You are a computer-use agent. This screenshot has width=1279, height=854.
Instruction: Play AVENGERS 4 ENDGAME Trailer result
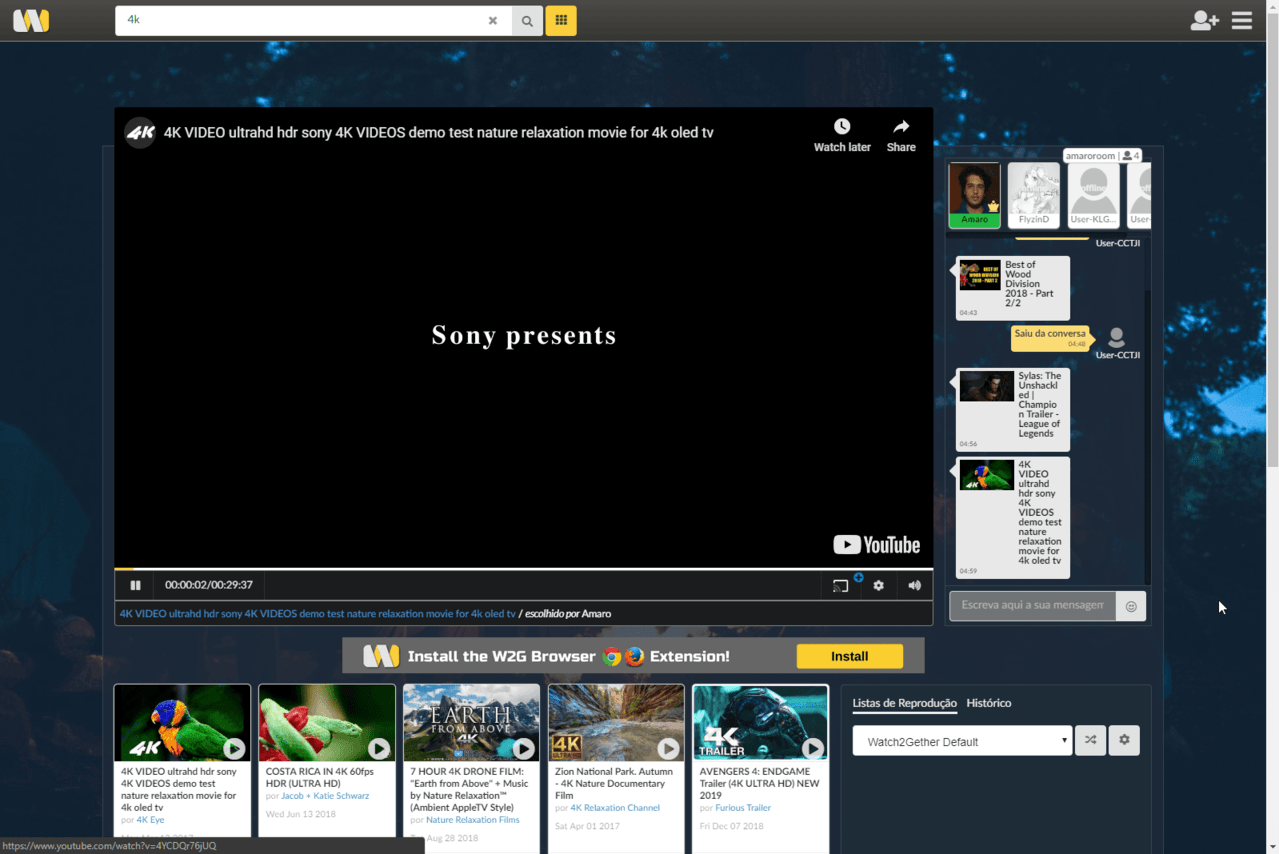point(813,749)
